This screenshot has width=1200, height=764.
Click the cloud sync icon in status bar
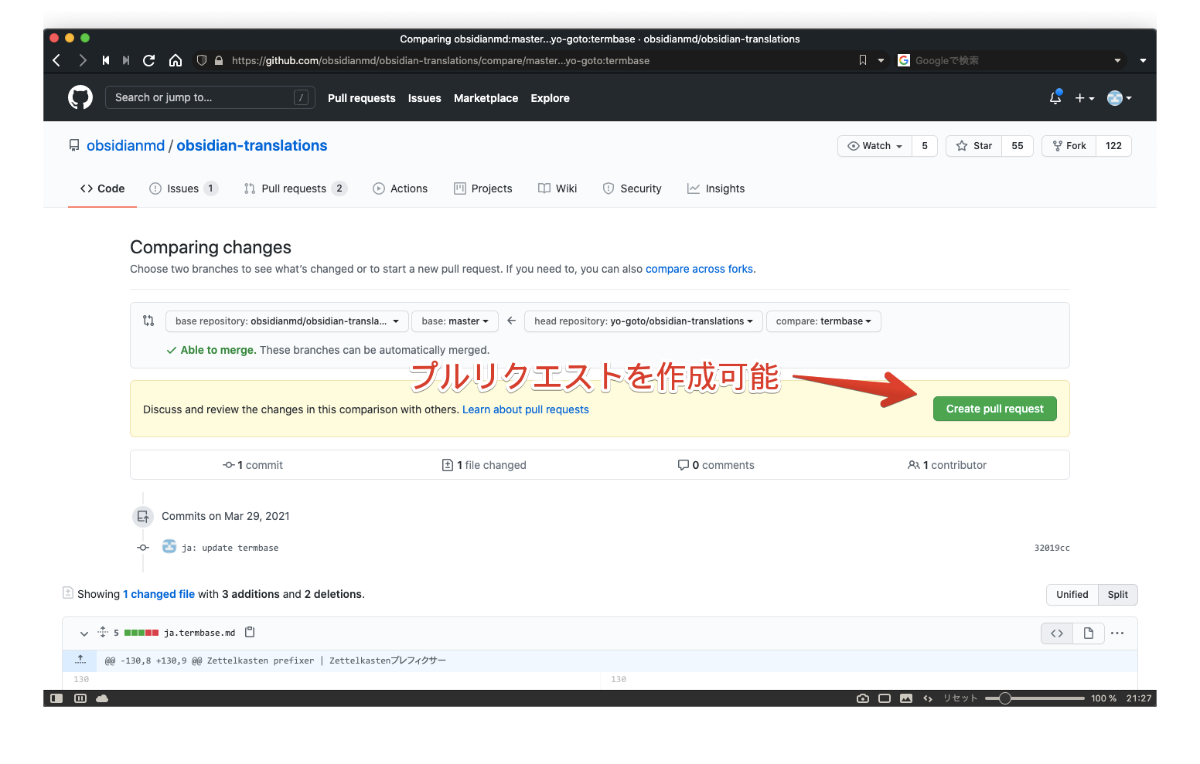click(x=102, y=698)
